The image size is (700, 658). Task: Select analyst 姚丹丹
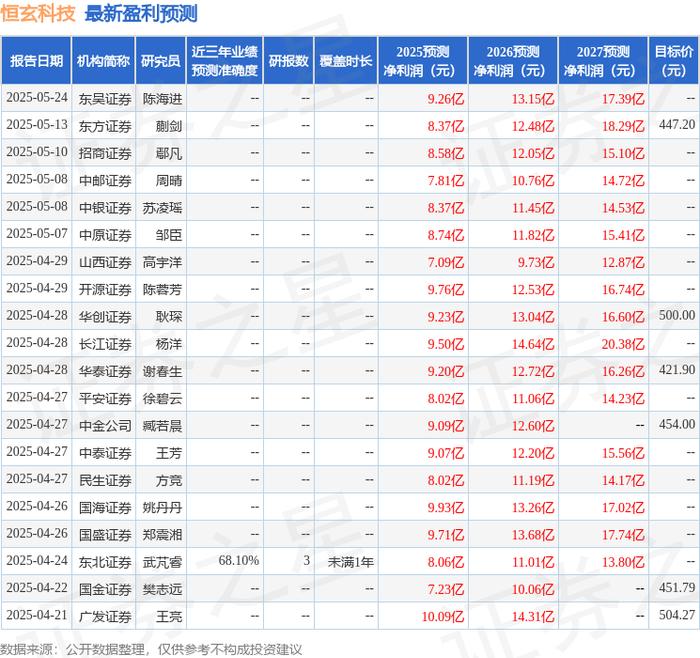tap(162, 507)
